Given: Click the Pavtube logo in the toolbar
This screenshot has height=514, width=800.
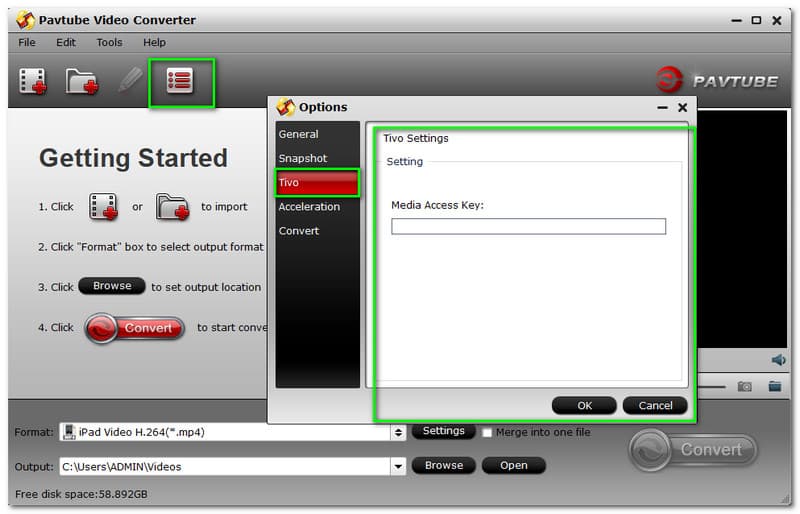Looking at the screenshot, I should pos(717,80).
